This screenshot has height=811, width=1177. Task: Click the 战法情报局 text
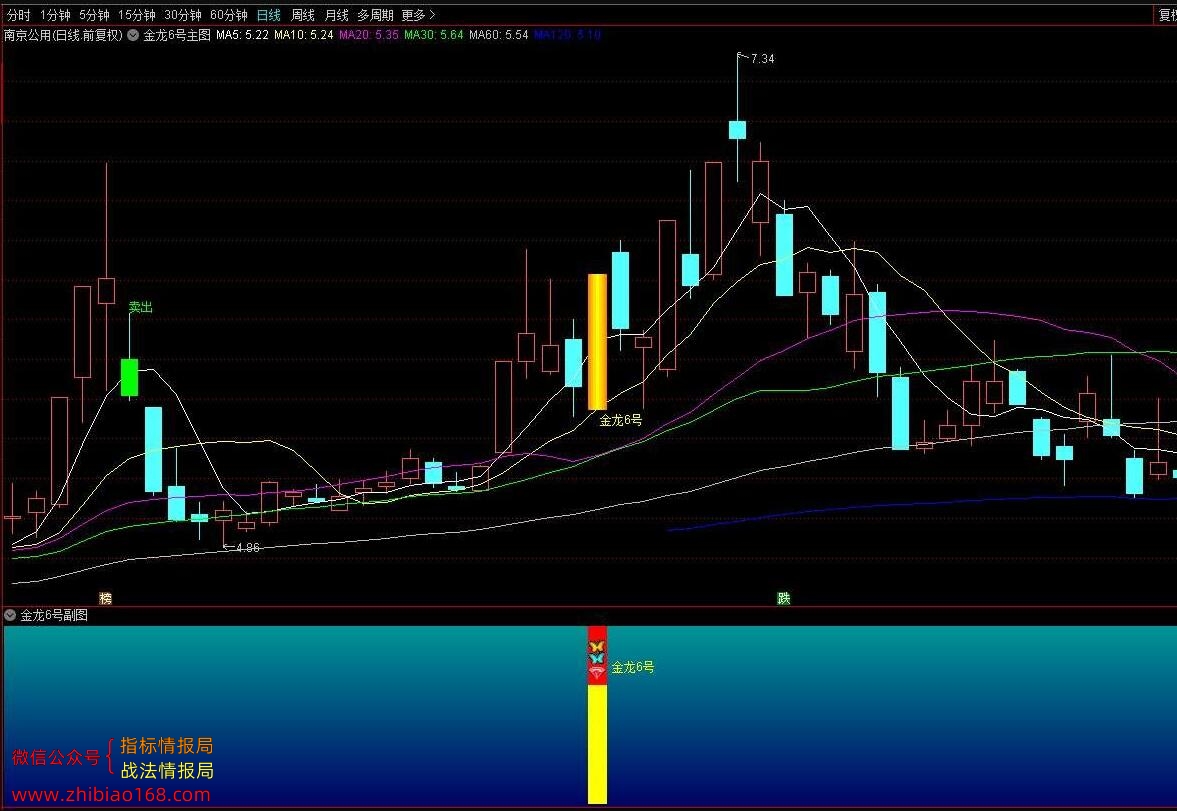tap(167, 770)
